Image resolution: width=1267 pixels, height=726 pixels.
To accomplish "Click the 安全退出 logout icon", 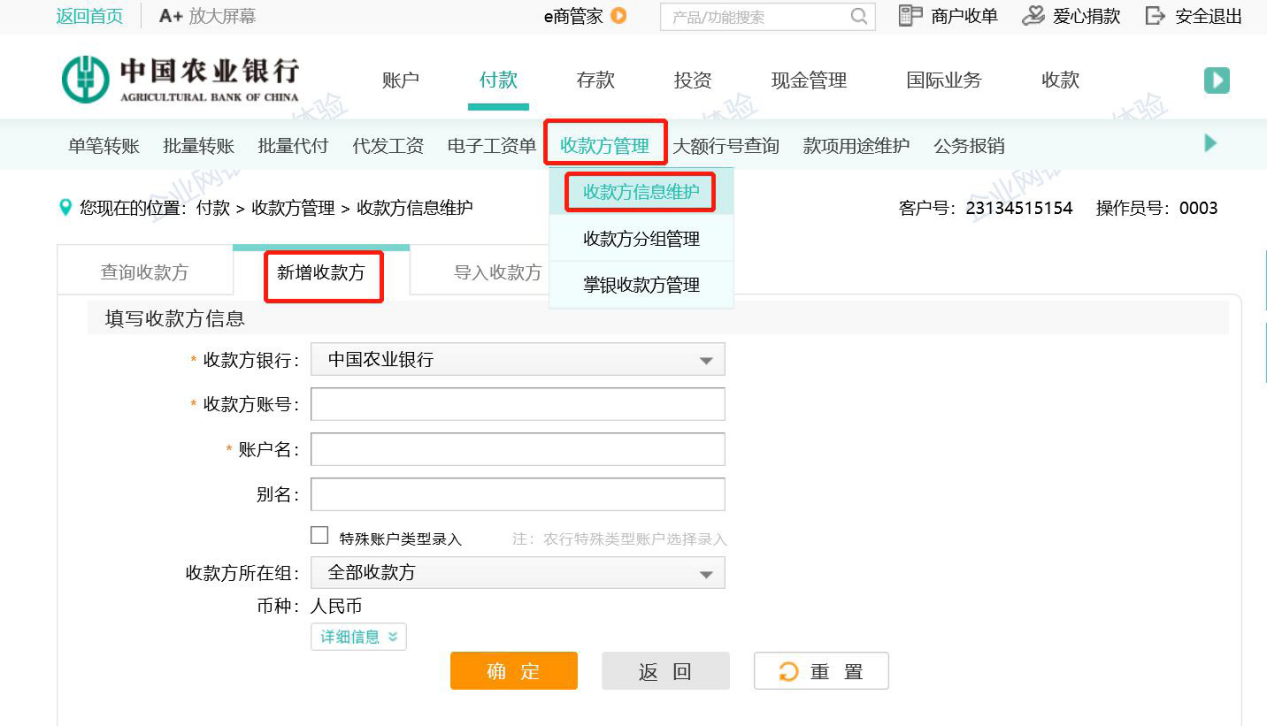I will 1155,16.
